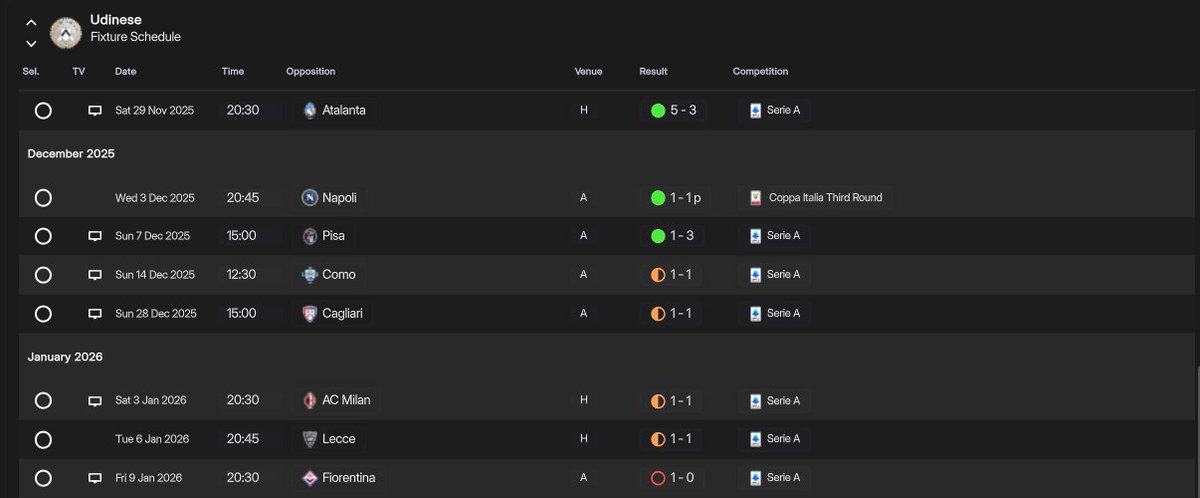The width and height of the screenshot is (1200, 498).
Task: Click the TV column header
Action: pos(79,72)
